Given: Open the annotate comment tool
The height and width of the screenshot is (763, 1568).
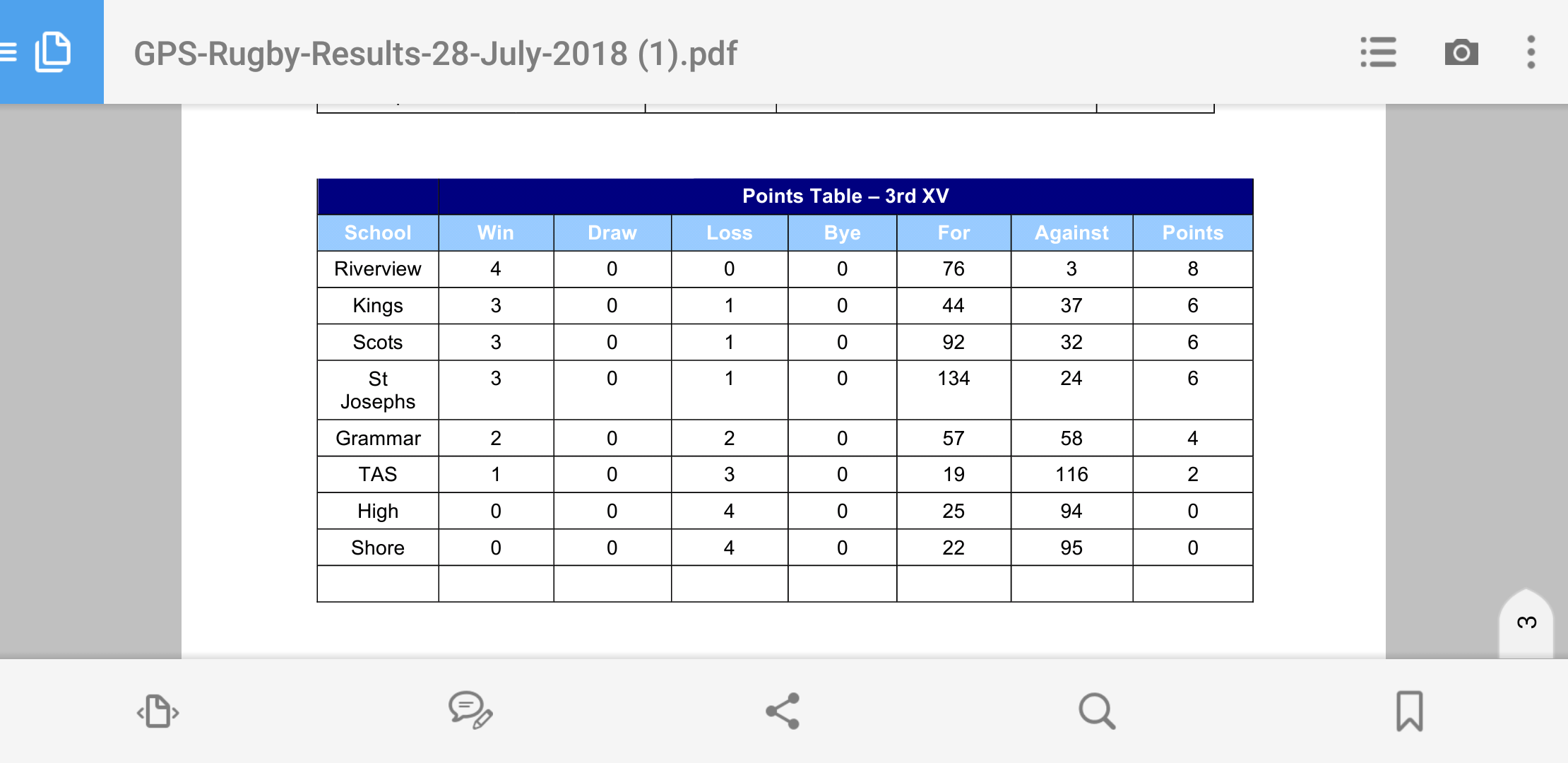Looking at the screenshot, I should coord(470,711).
